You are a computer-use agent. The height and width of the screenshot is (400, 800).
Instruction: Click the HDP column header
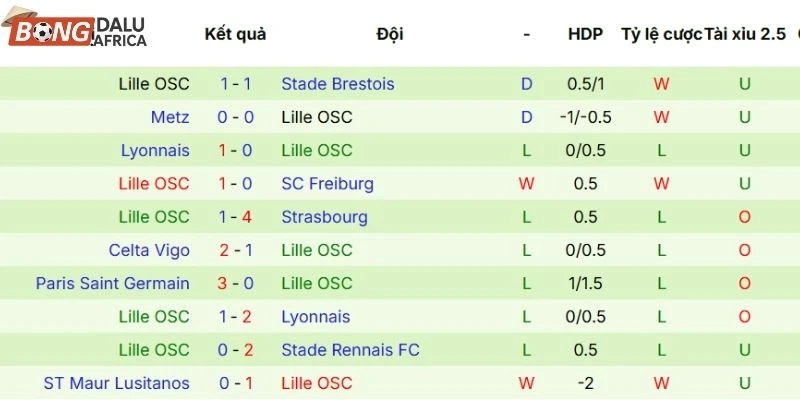585,34
